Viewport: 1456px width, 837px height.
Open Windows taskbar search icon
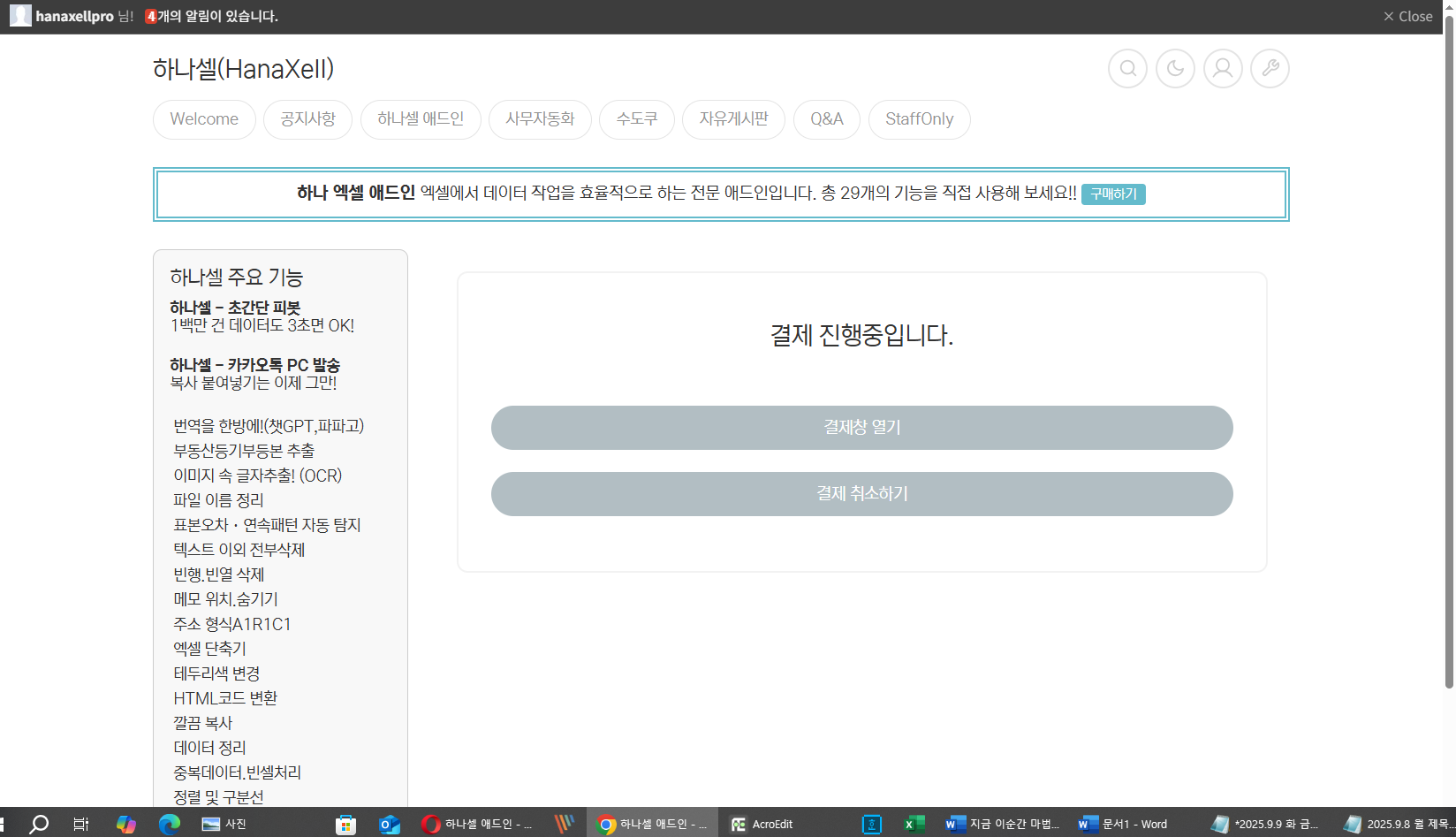click(39, 824)
